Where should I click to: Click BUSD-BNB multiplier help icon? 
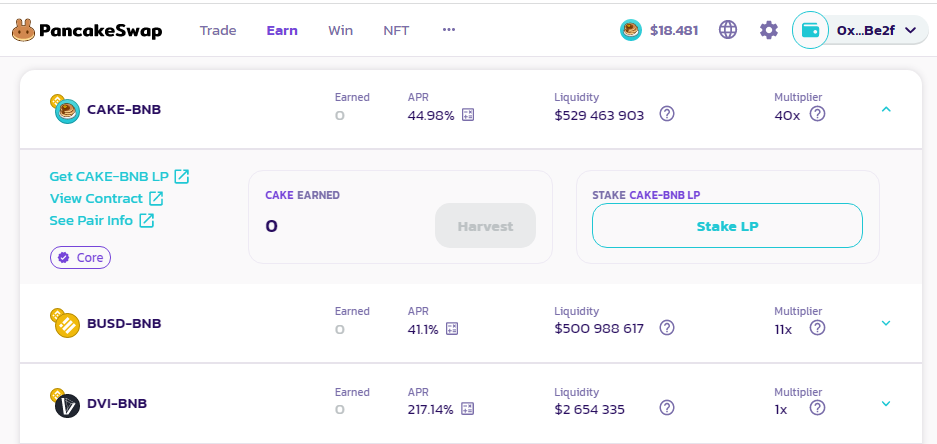(x=817, y=328)
